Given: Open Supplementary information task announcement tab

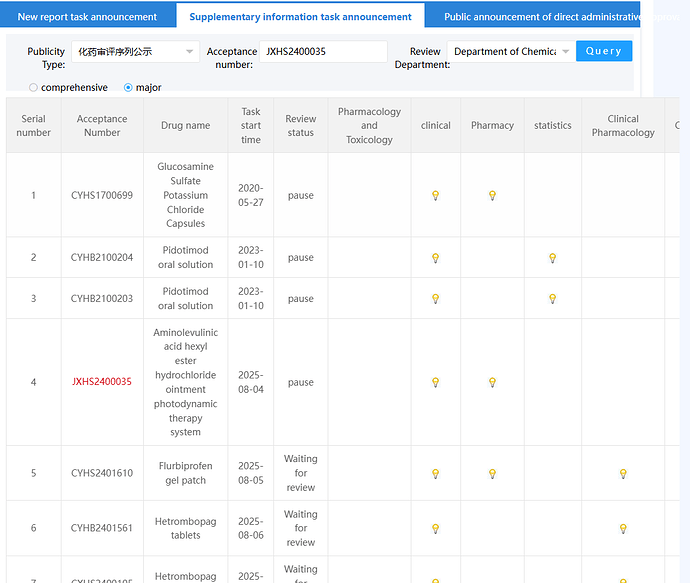Looking at the screenshot, I should tap(300, 17).
